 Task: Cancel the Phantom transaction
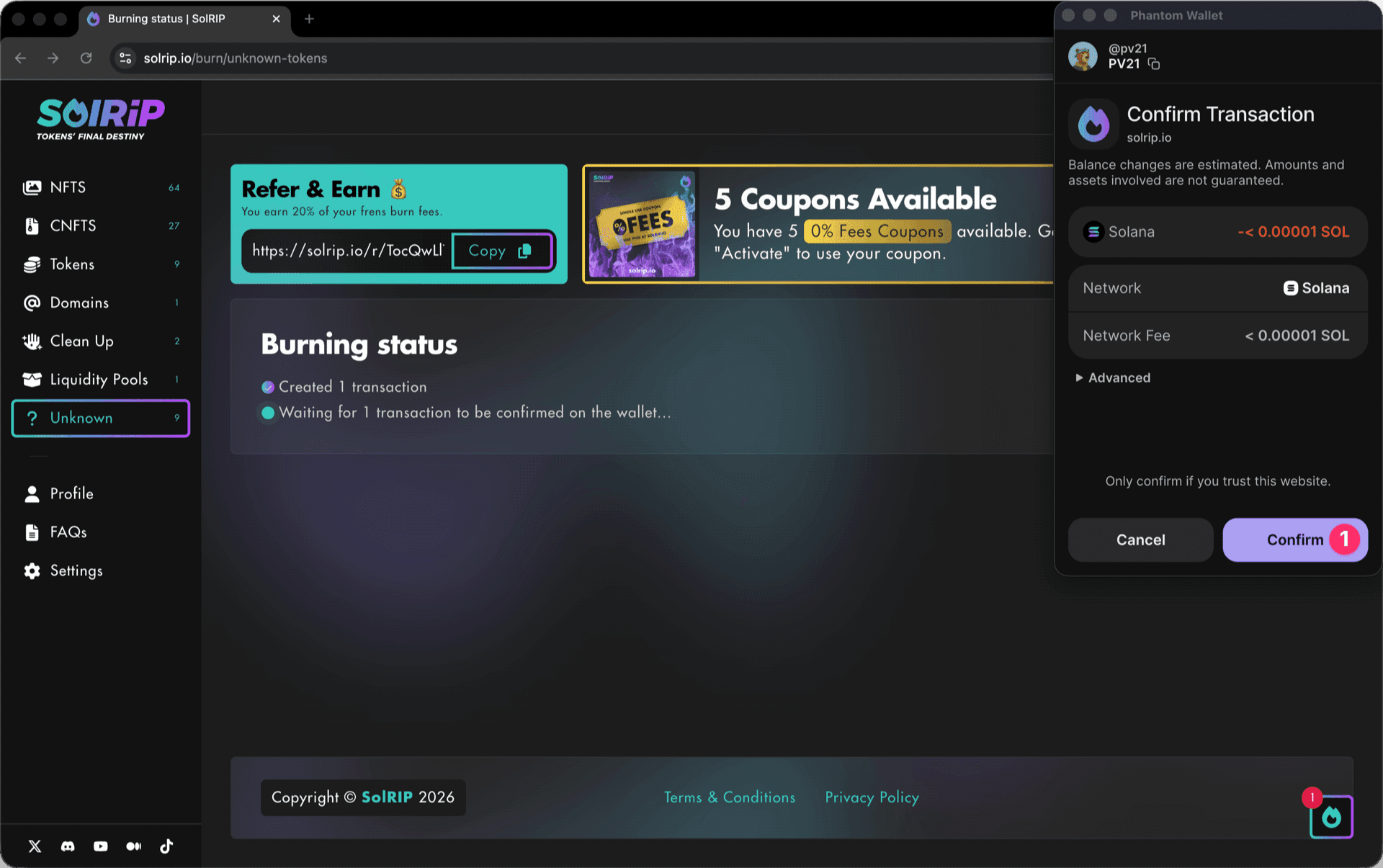[1140, 540]
